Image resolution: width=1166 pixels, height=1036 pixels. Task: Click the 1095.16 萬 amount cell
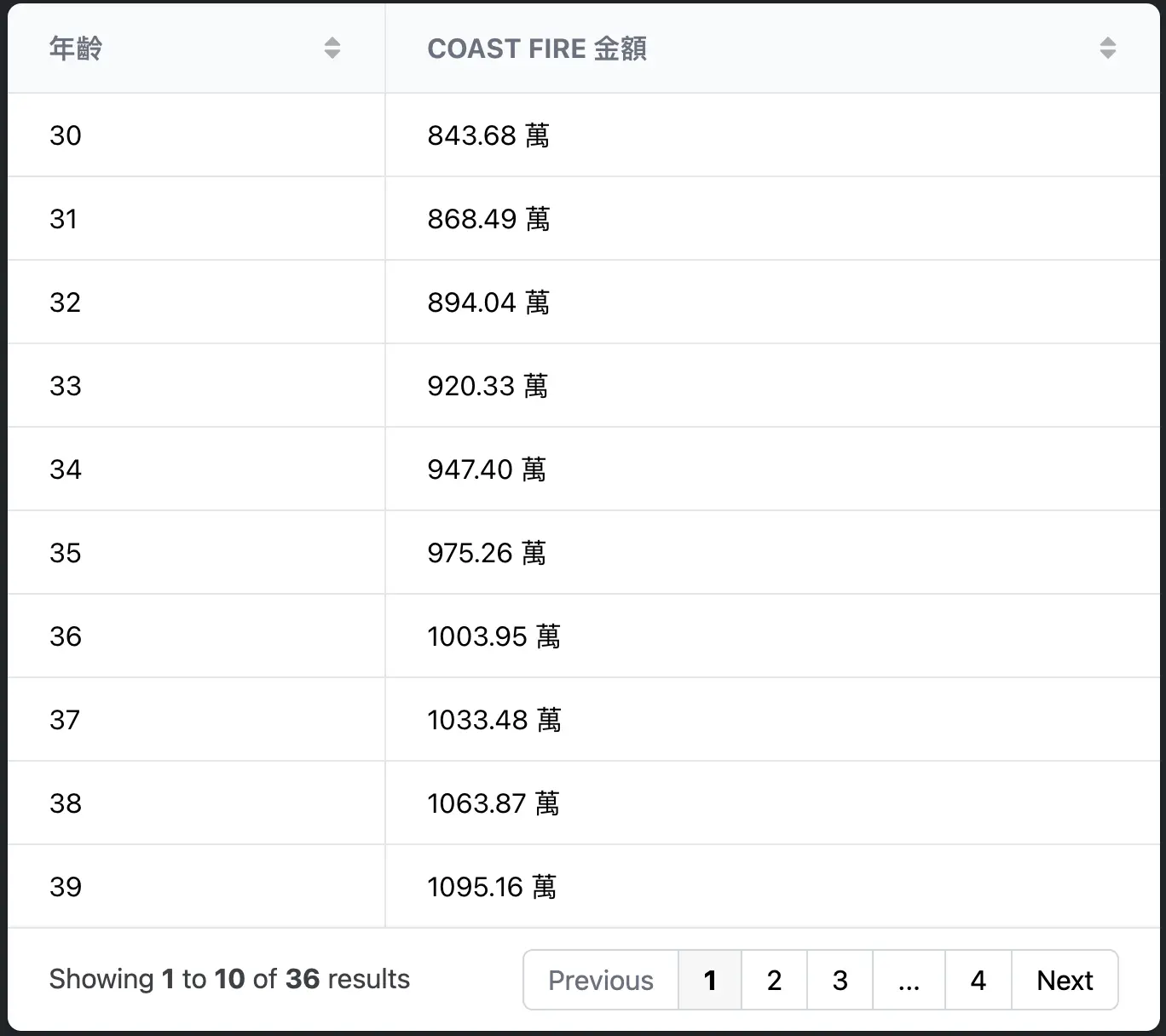point(492,887)
